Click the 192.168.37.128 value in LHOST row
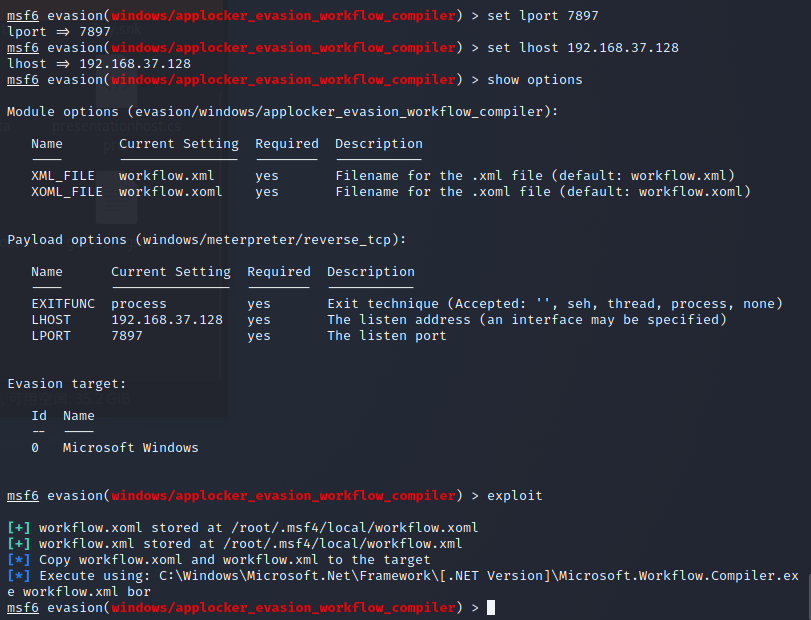The height and width of the screenshot is (620, 811). [x=167, y=320]
